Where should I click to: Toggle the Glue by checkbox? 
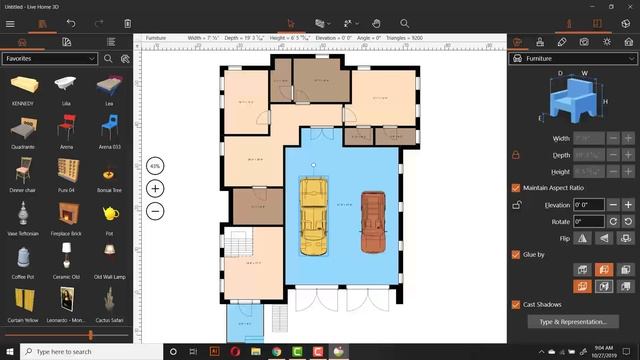point(516,255)
